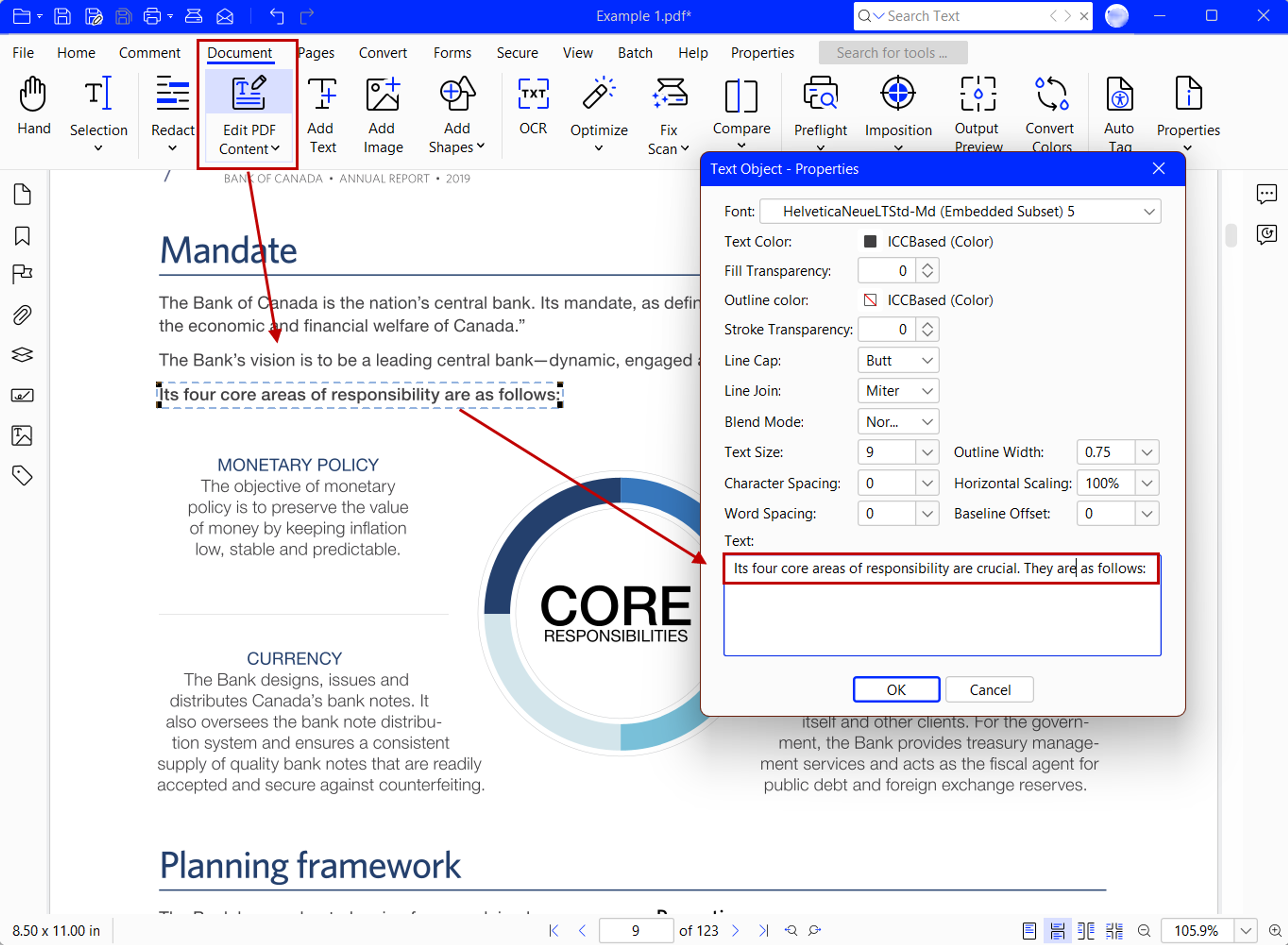Screen dimensions: 1288x945
Task: Click OK in Text Object Properties
Action: (896, 690)
